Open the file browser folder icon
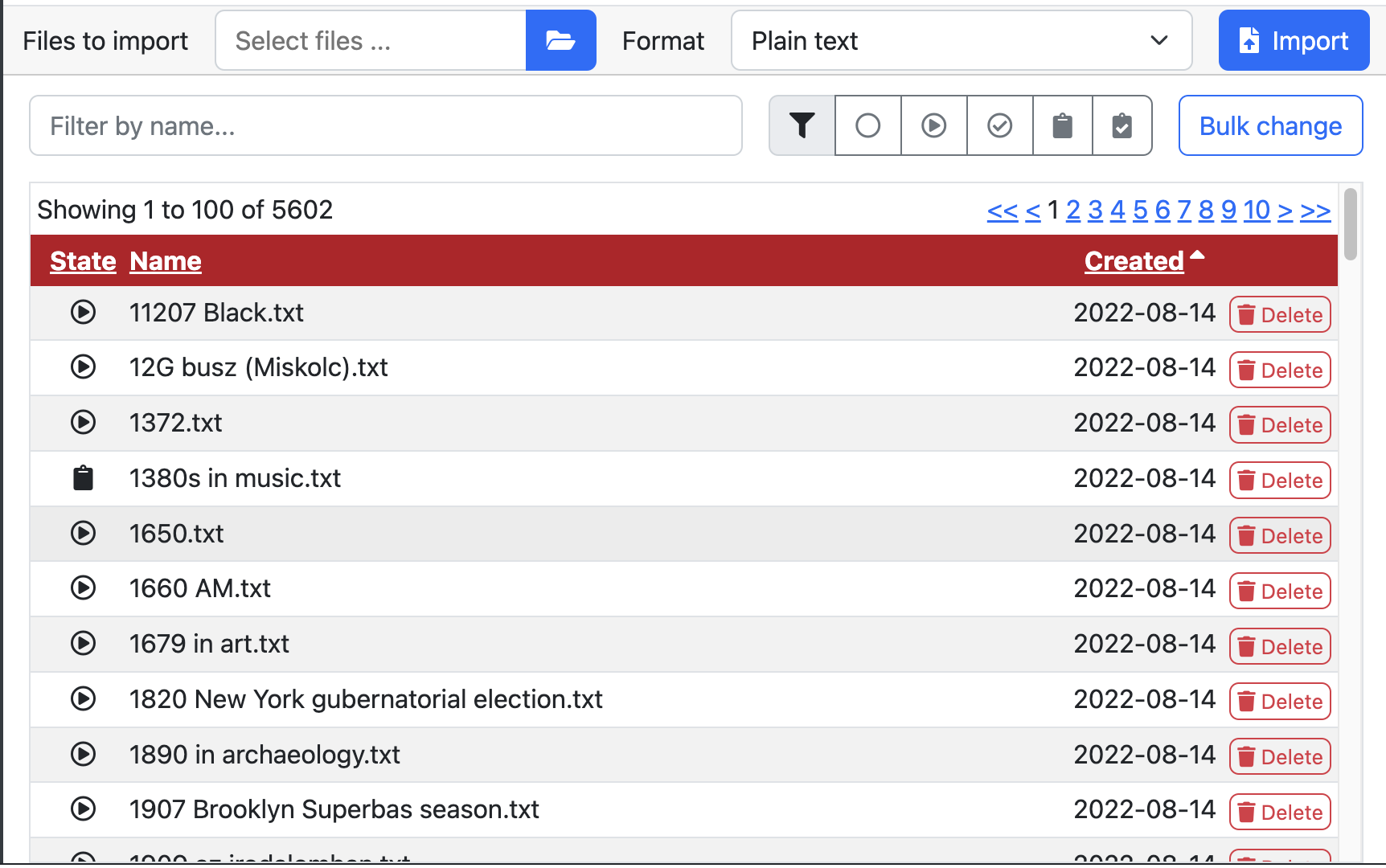1386x868 pixels. click(560, 40)
